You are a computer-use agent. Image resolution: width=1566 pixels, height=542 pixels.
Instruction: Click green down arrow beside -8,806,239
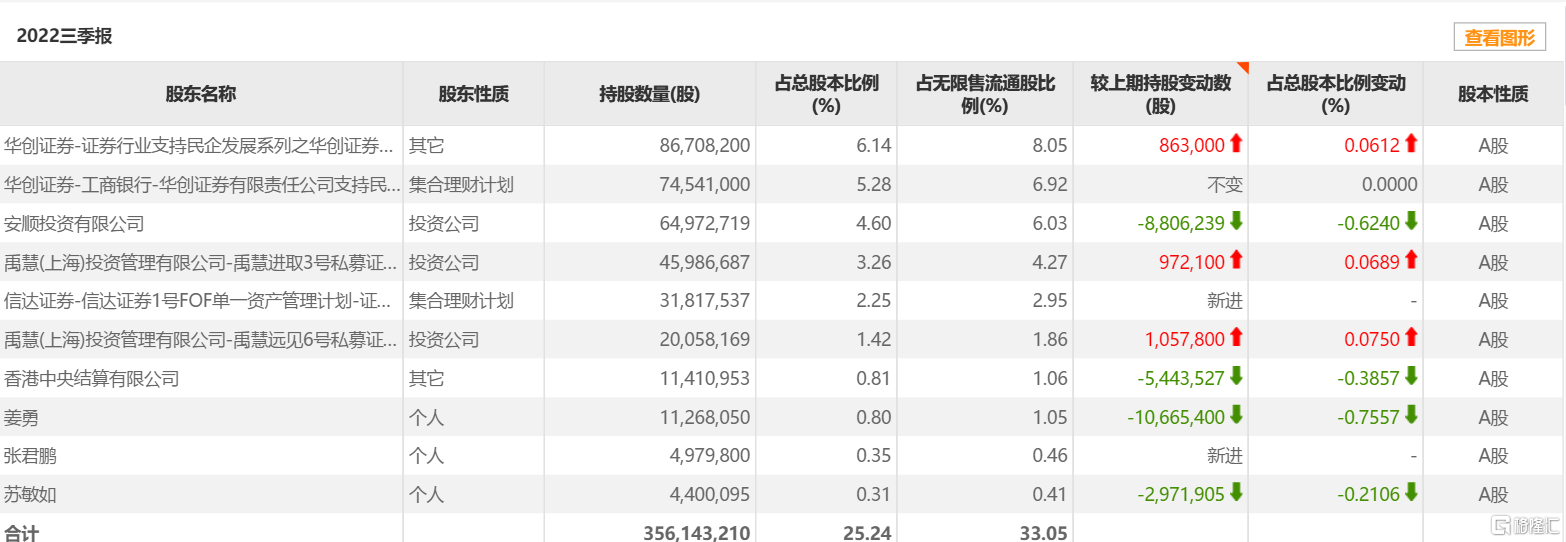point(1236,222)
